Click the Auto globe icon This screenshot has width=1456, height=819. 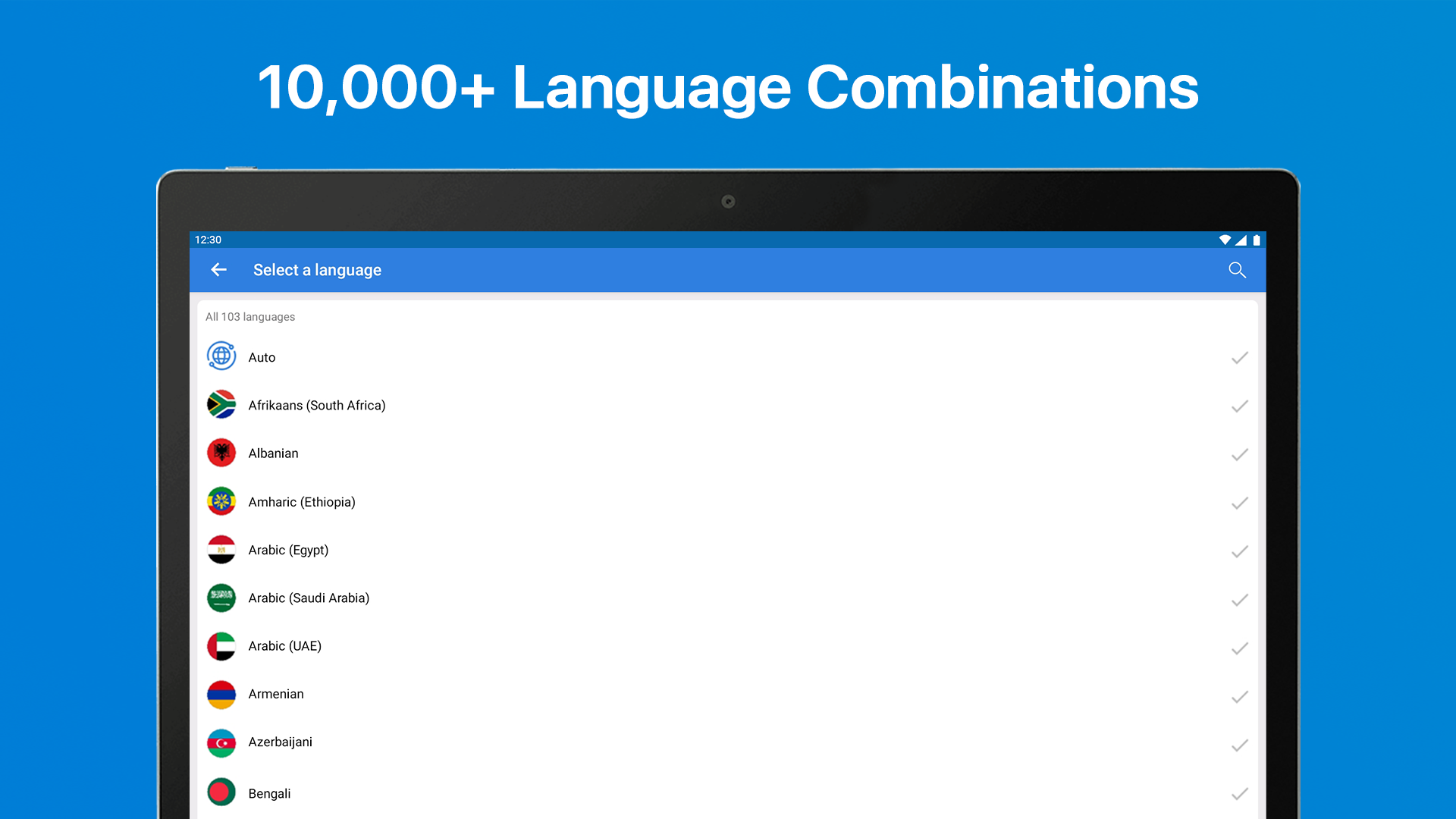tap(221, 356)
